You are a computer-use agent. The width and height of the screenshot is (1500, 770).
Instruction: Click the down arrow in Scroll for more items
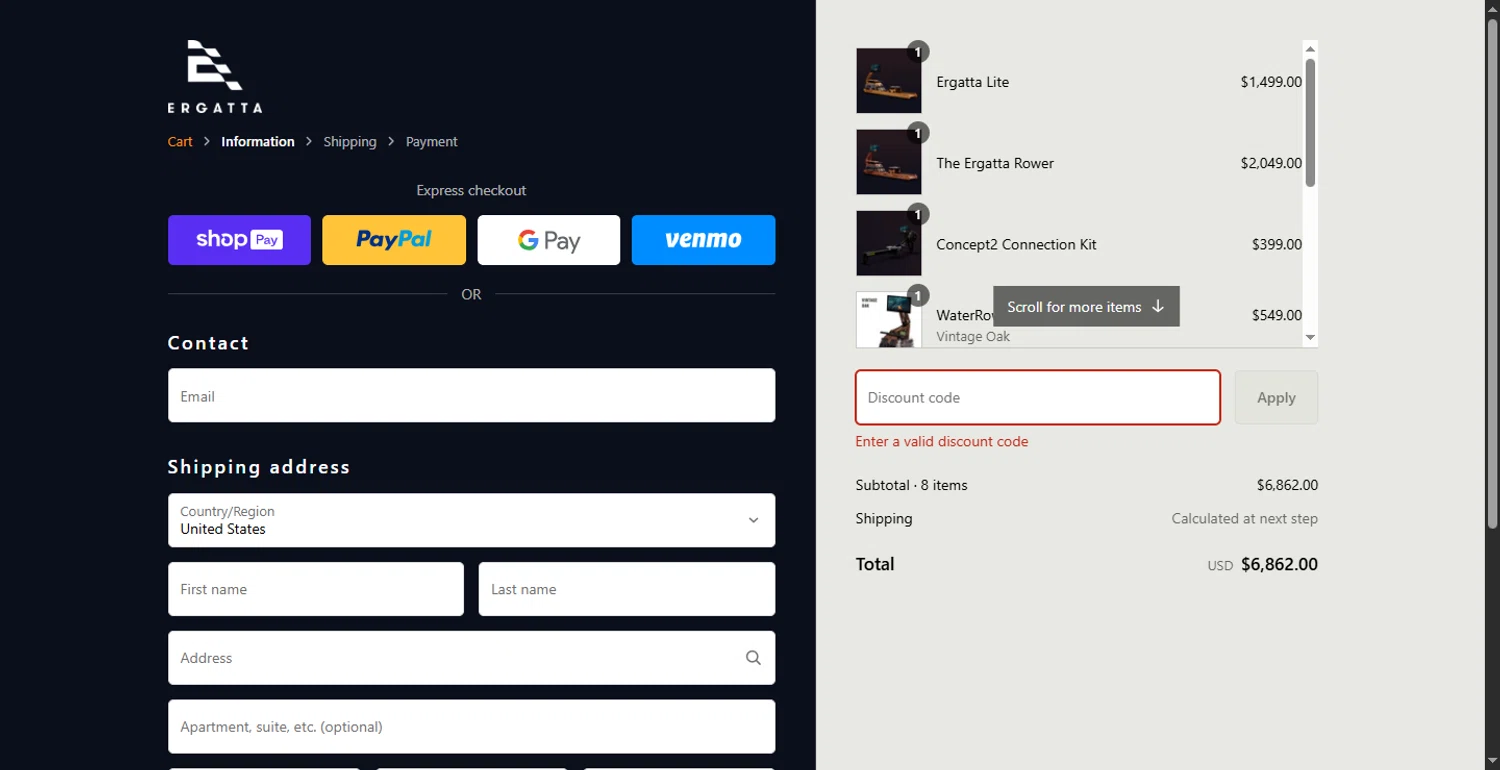[1158, 306]
